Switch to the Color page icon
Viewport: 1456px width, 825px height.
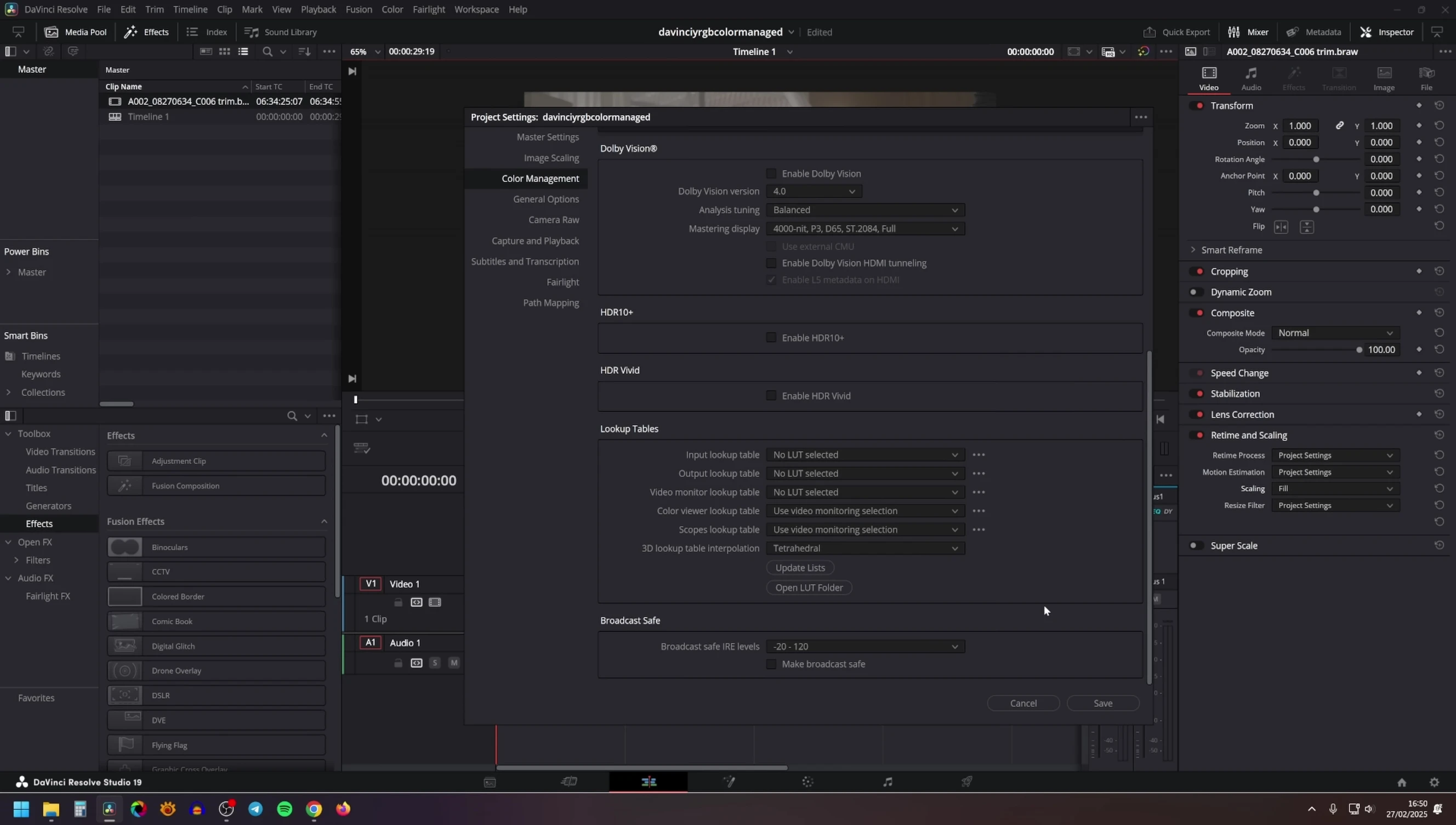pyautogui.click(x=808, y=782)
